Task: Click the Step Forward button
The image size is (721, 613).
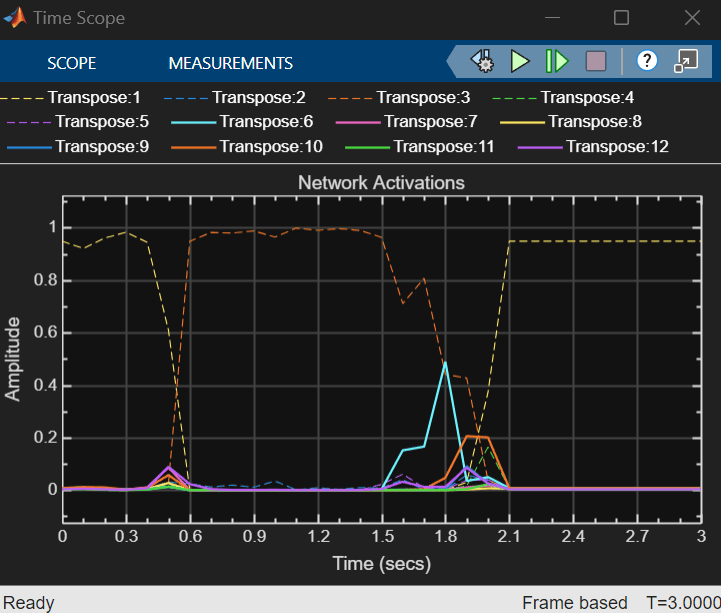Action: pos(556,62)
